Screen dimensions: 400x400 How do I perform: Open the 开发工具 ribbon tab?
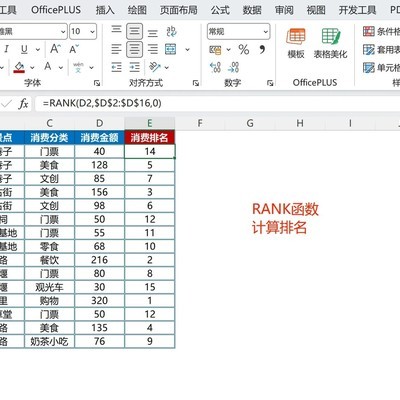point(357,10)
